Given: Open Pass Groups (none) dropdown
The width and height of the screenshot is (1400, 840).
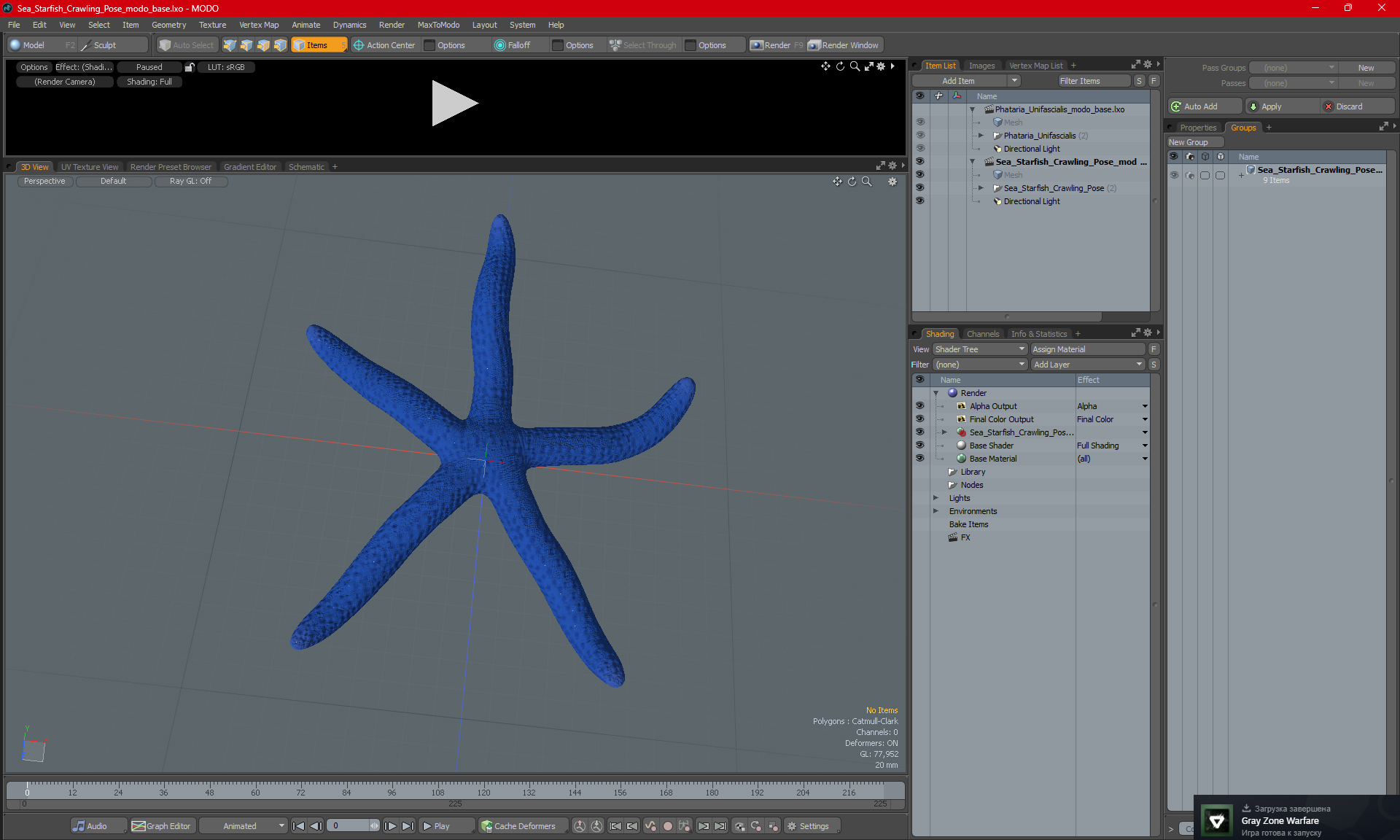Looking at the screenshot, I should click(1293, 68).
